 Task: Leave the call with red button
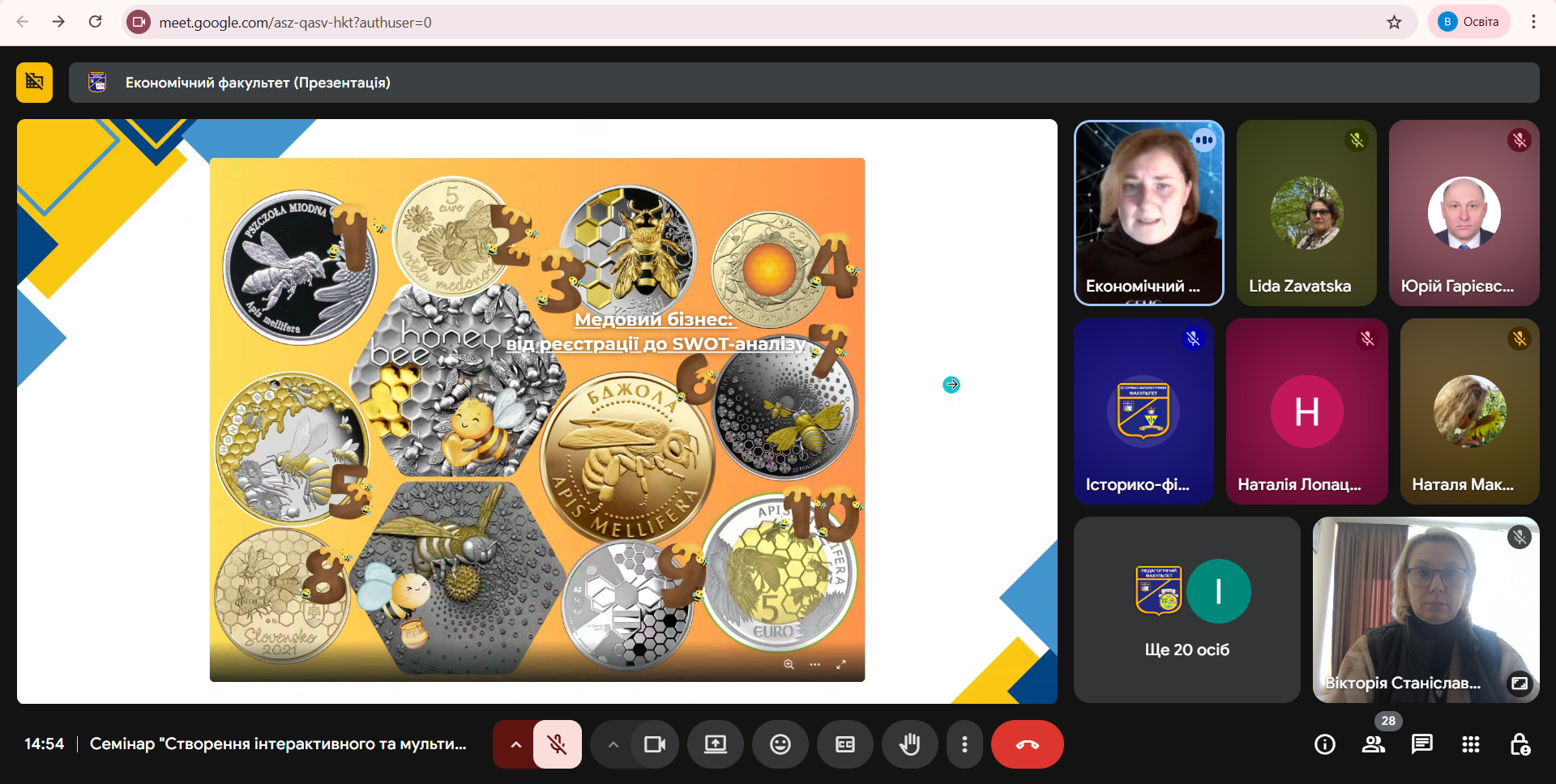point(1027,744)
